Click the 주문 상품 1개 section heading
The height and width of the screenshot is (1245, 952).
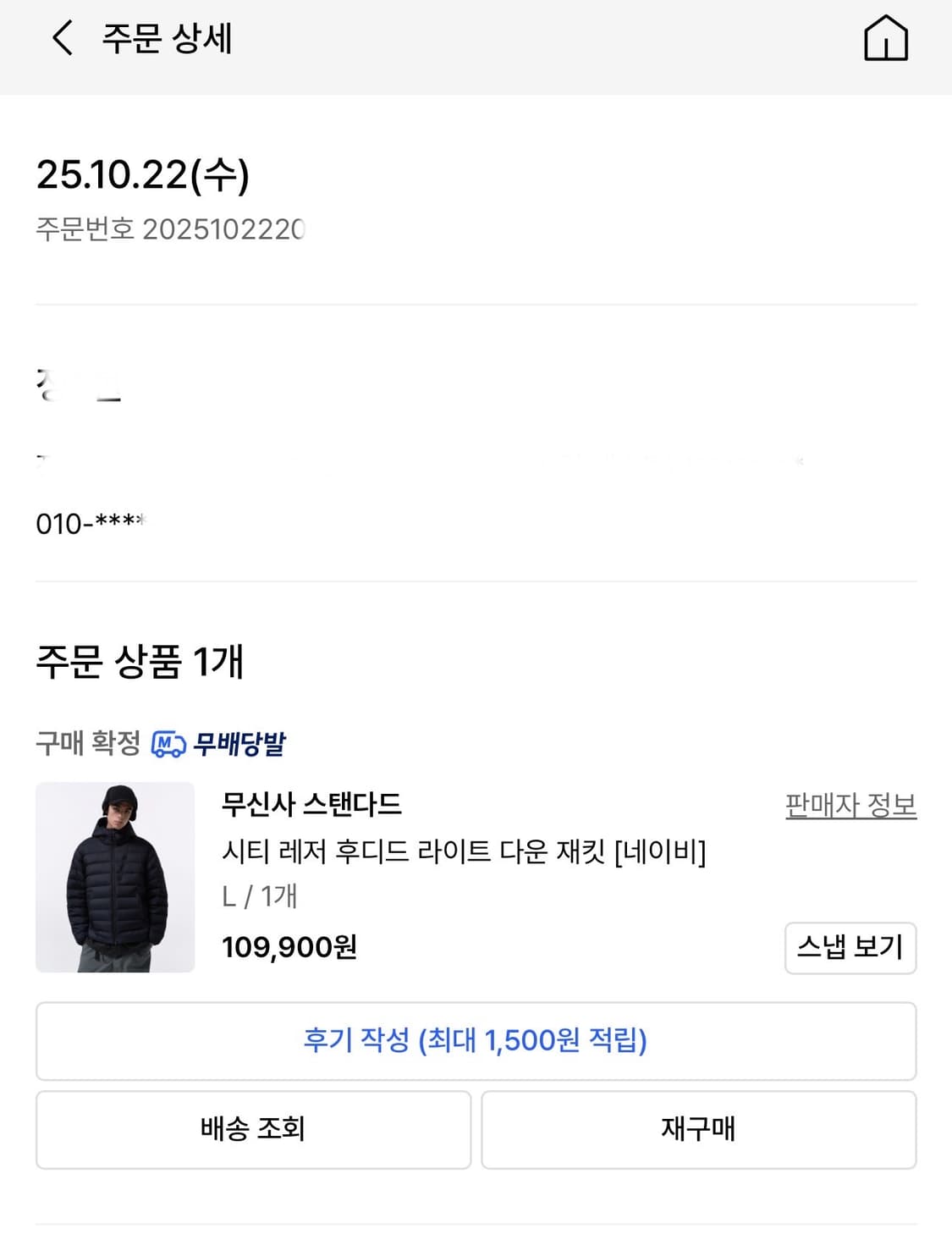point(140,662)
